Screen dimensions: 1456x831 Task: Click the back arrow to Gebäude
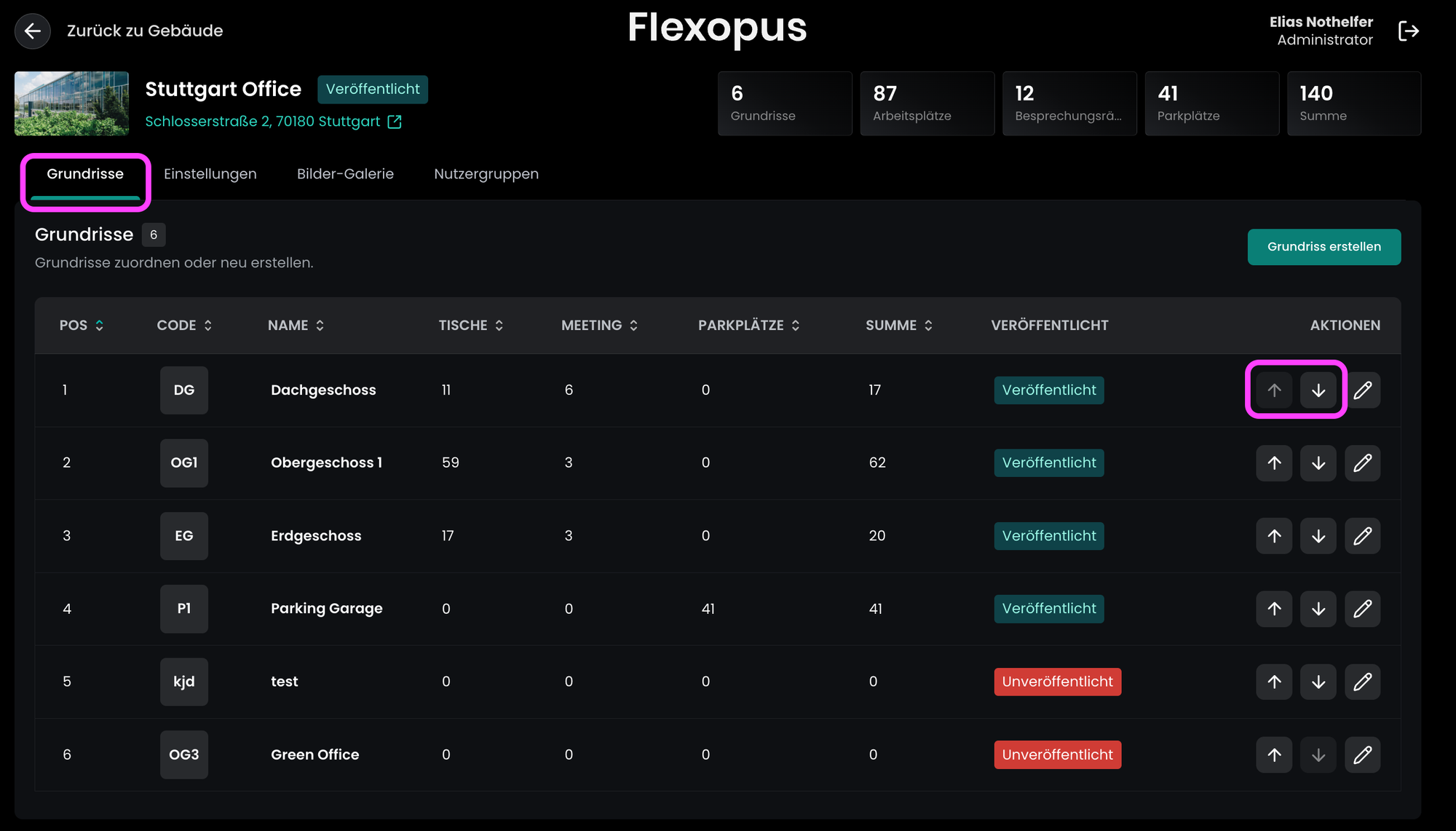pyautogui.click(x=32, y=31)
